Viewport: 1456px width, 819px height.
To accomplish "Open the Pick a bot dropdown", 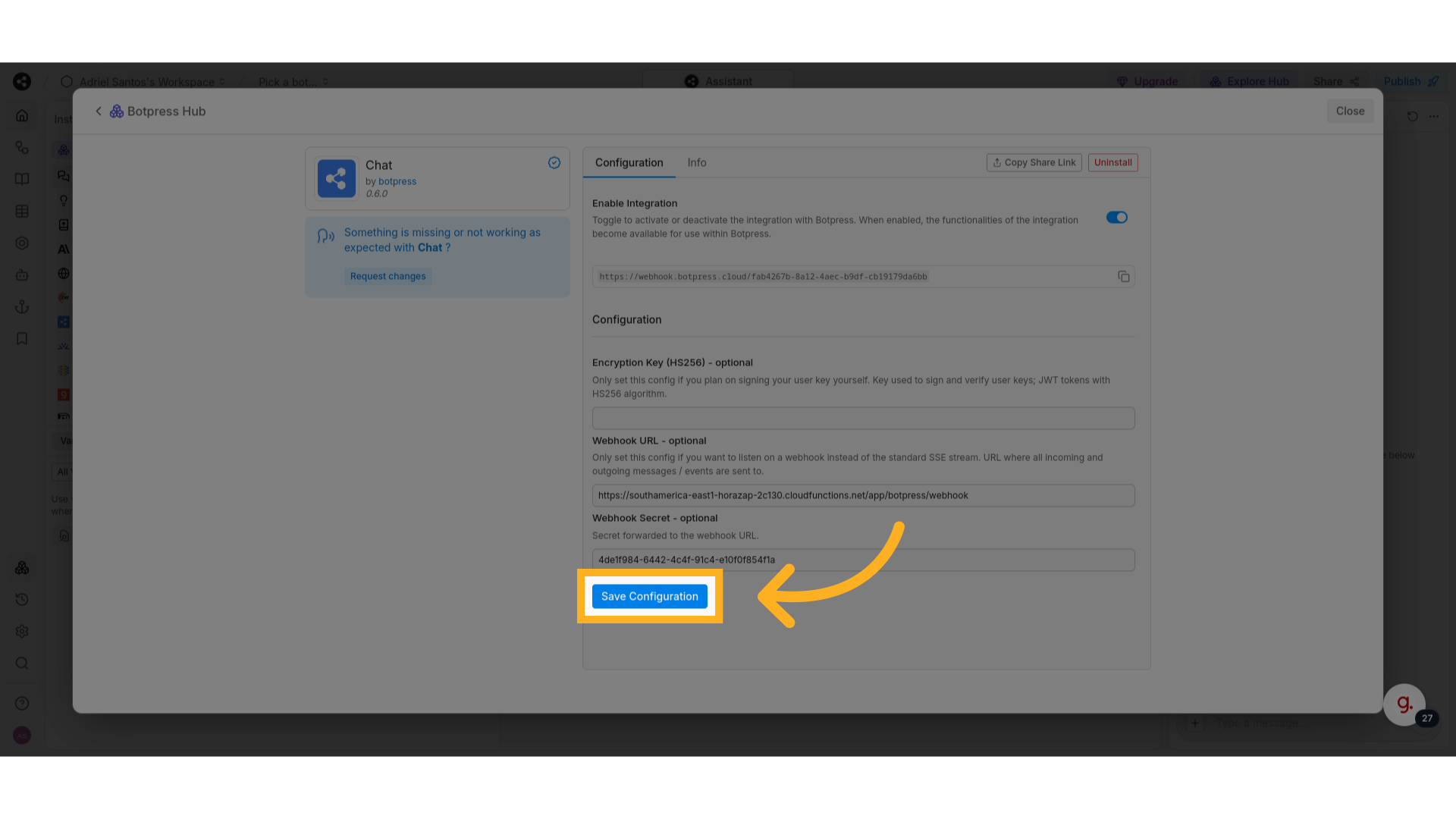I will pyautogui.click(x=293, y=81).
